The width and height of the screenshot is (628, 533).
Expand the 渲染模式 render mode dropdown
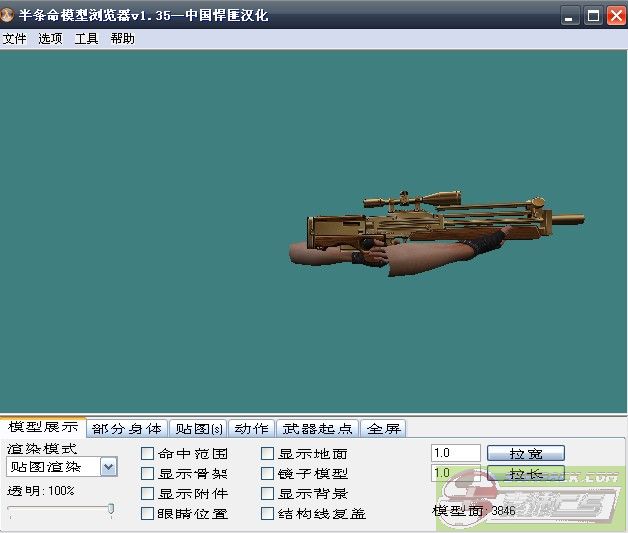(x=108, y=466)
